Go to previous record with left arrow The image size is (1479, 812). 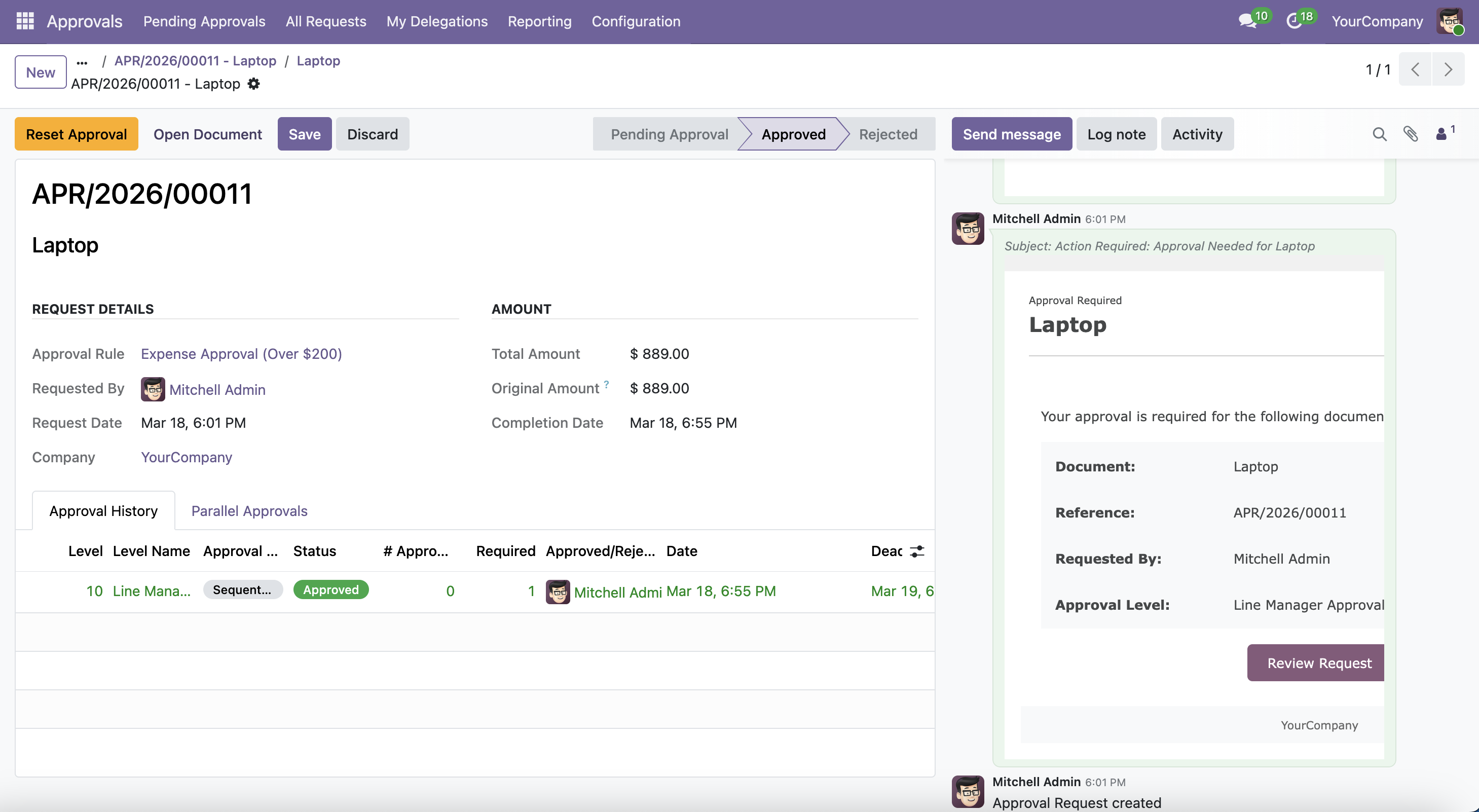[x=1415, y=69]
